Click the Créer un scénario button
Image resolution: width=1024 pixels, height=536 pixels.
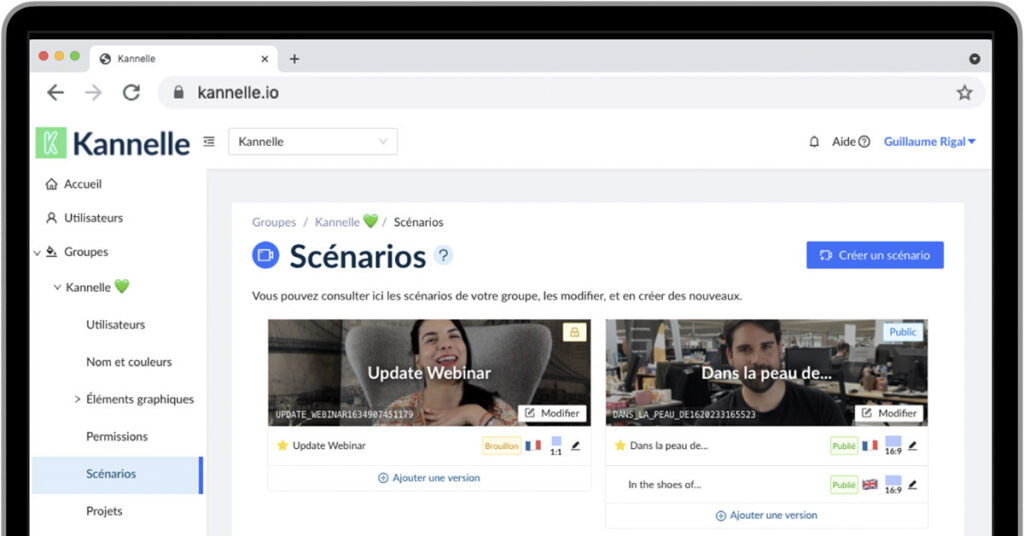(x=874, y=255)
